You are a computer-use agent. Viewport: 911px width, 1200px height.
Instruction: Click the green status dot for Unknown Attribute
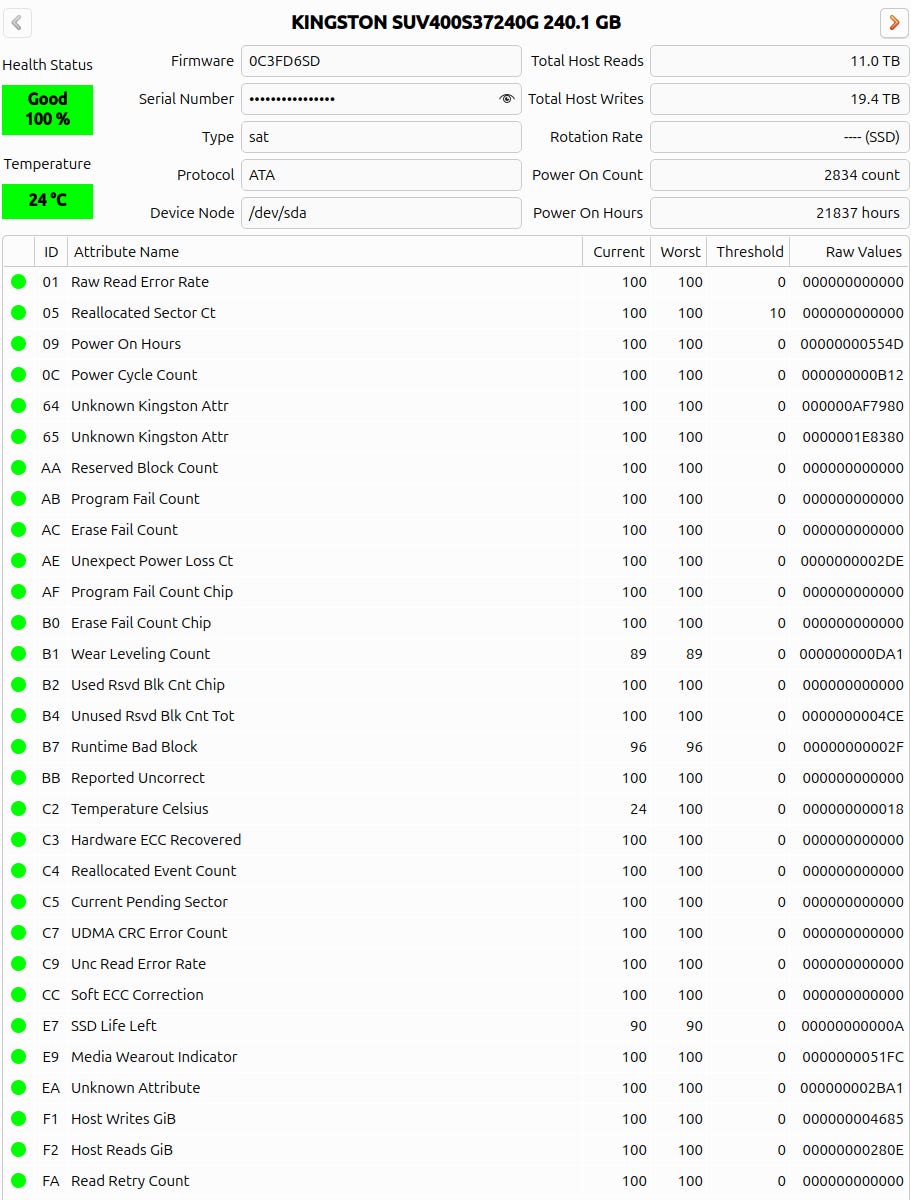(18, 1088)
